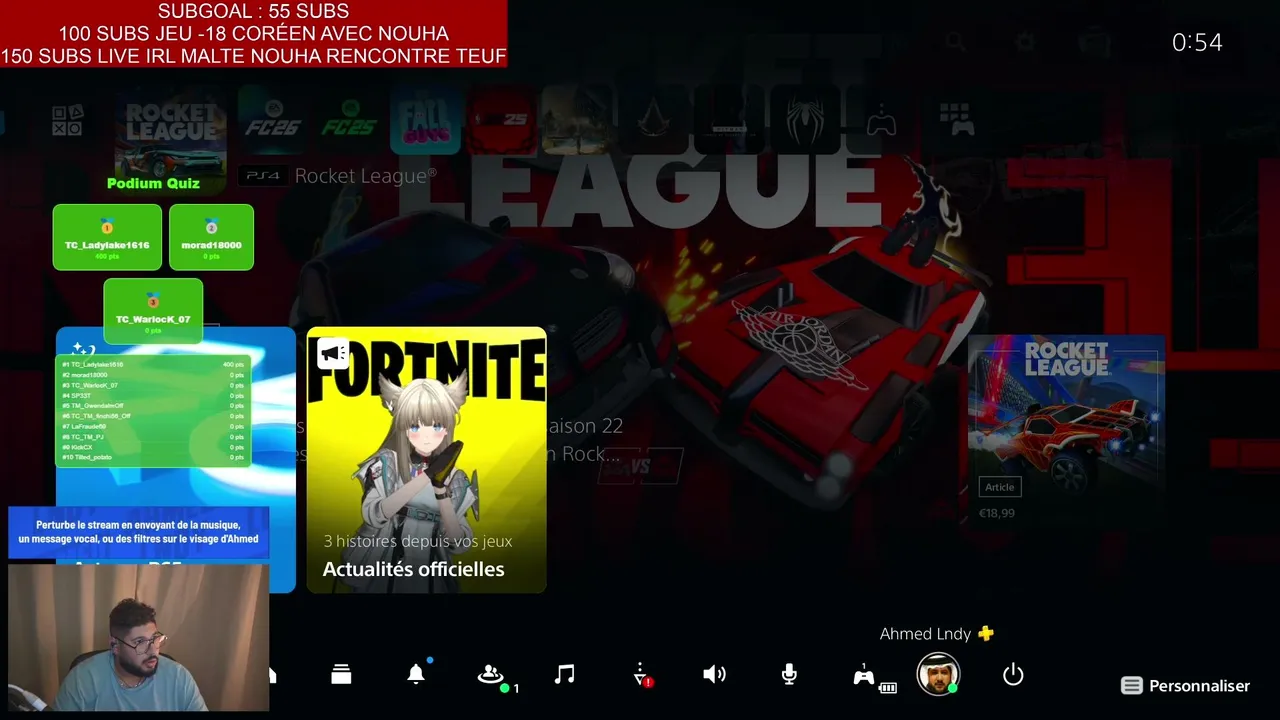
Task: Click the Rocket League® title text
Action: (x=366, y=176)
